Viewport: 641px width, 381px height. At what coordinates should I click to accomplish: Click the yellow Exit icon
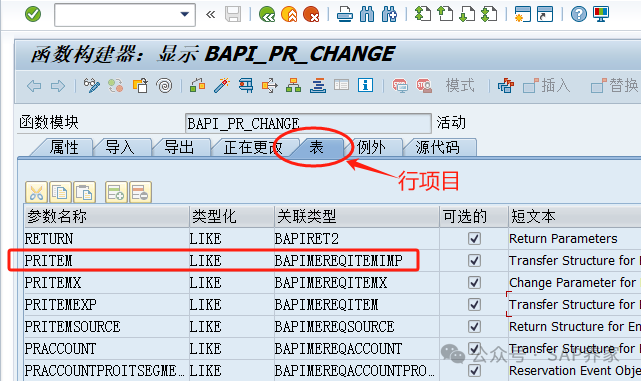(x=289, y=14)
